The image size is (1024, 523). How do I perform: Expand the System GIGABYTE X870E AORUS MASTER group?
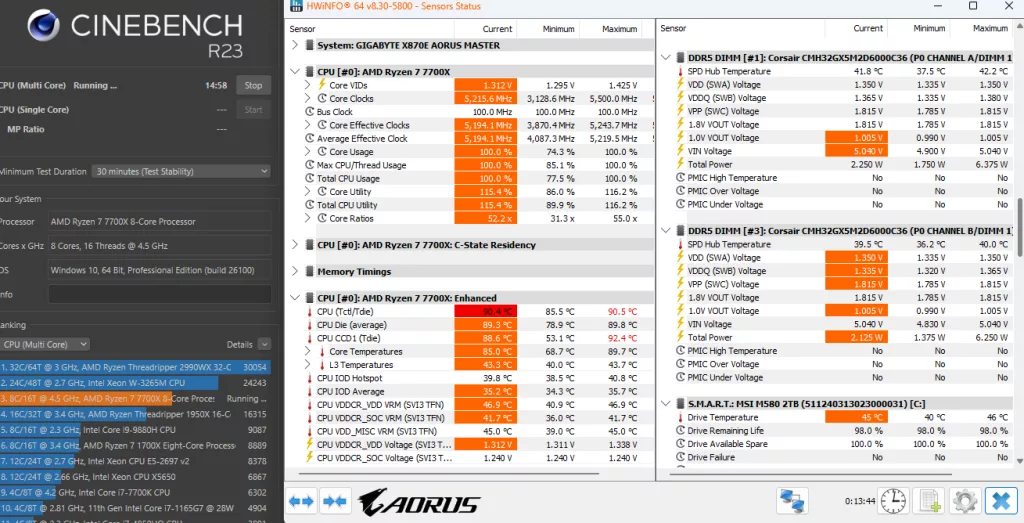[x=295, y=45]
